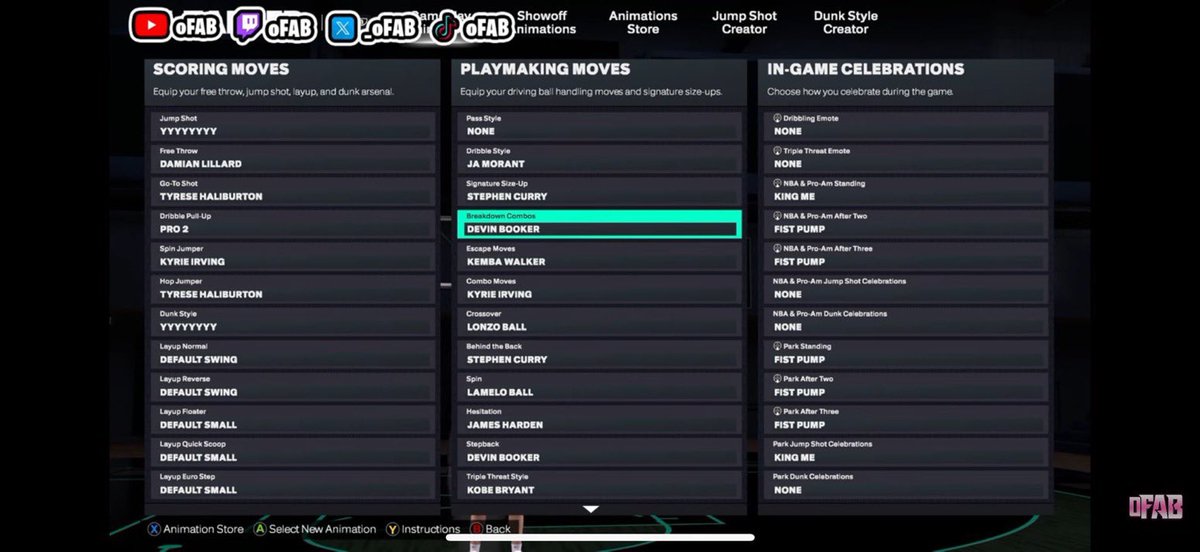1200x552 pixels.
Task: Click the down arrow below Playmaking Moves
Action: pyautogui.click(x=590, y=509)
